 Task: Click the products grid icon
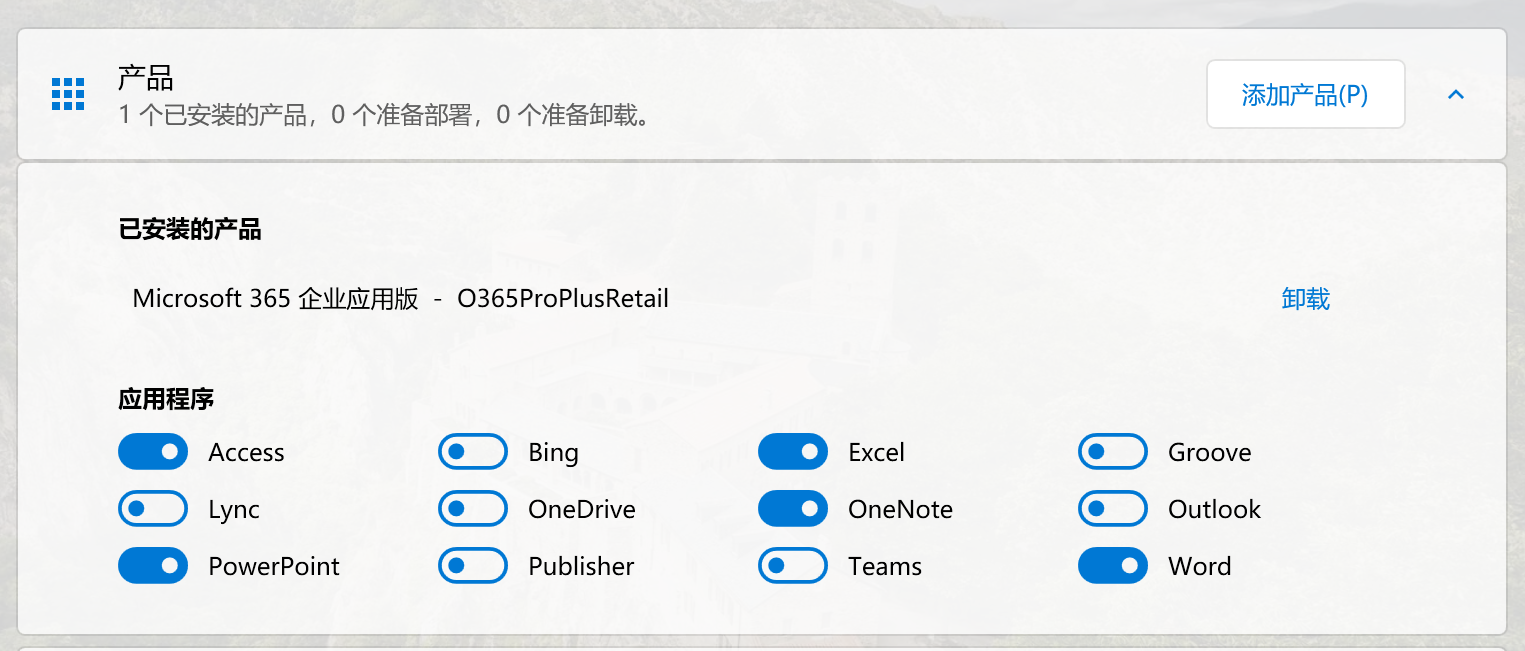coord(68,94)
